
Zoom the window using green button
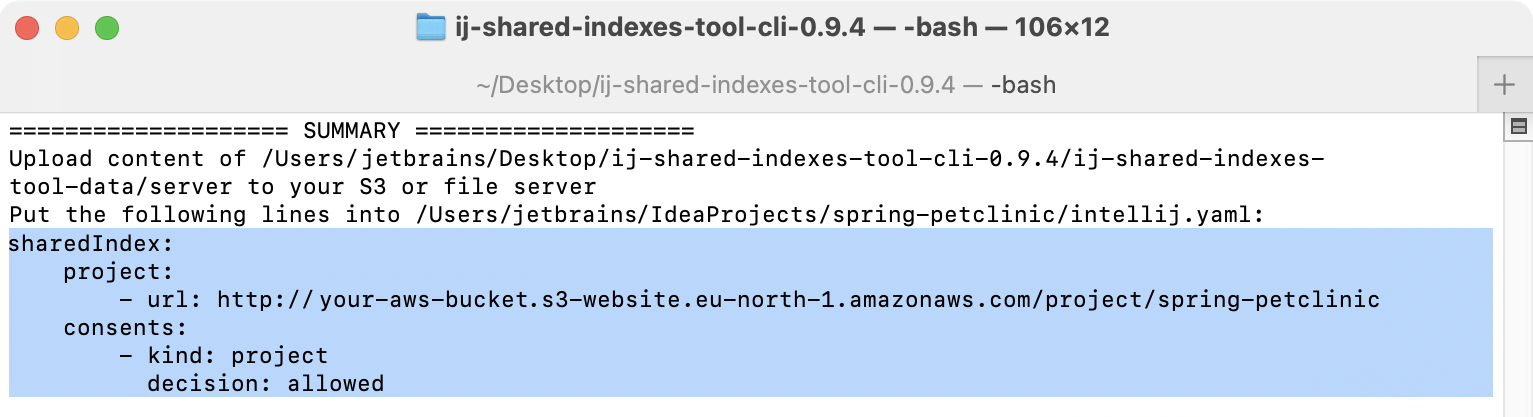[x=107, y=28]
